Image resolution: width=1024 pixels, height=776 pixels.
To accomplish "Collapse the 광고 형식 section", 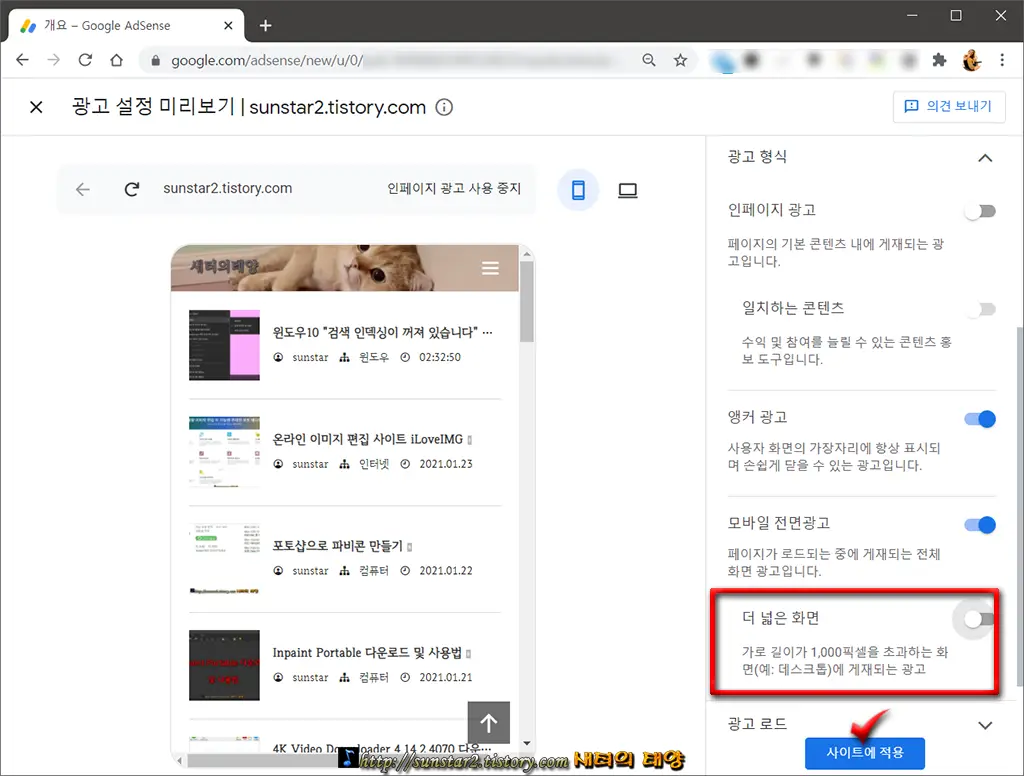I will (x=985, y=157).
